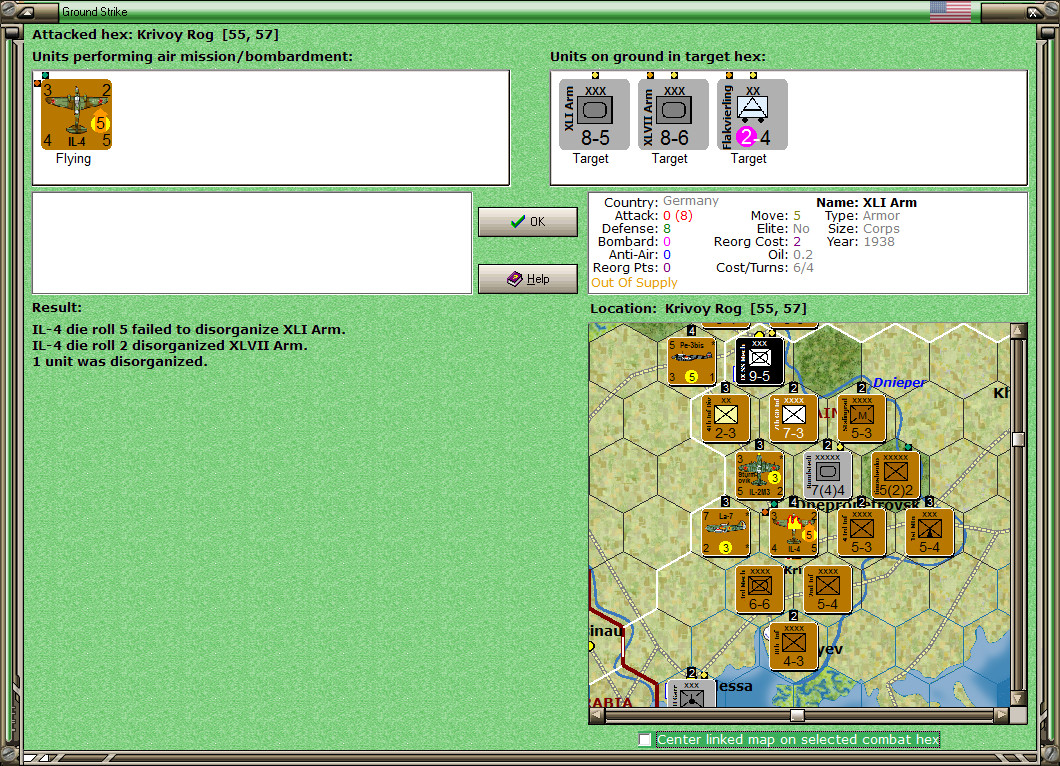
Task: Click the map's horizontal scrollbar right arrow
Action: (x=1002, y=715)
